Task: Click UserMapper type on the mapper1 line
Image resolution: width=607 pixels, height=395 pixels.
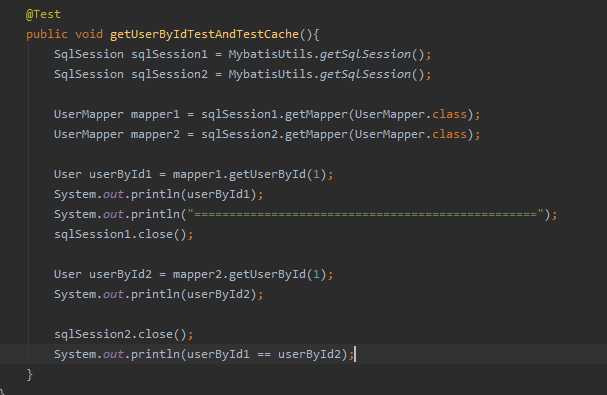Action: coord(89,115)
